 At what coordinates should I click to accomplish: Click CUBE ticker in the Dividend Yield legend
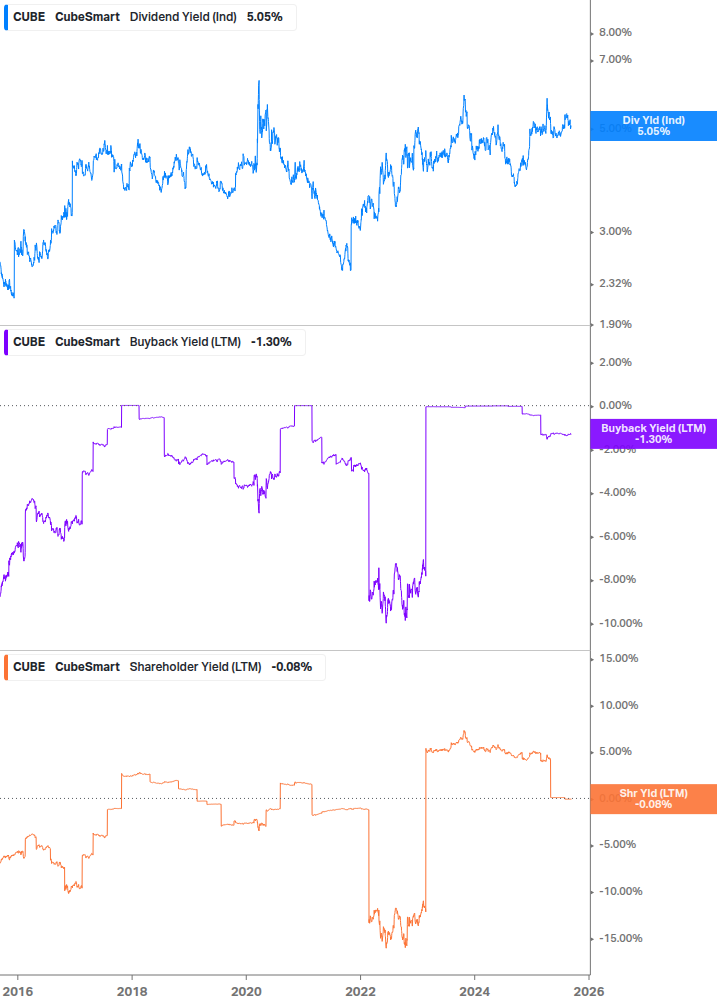[29, 17]
